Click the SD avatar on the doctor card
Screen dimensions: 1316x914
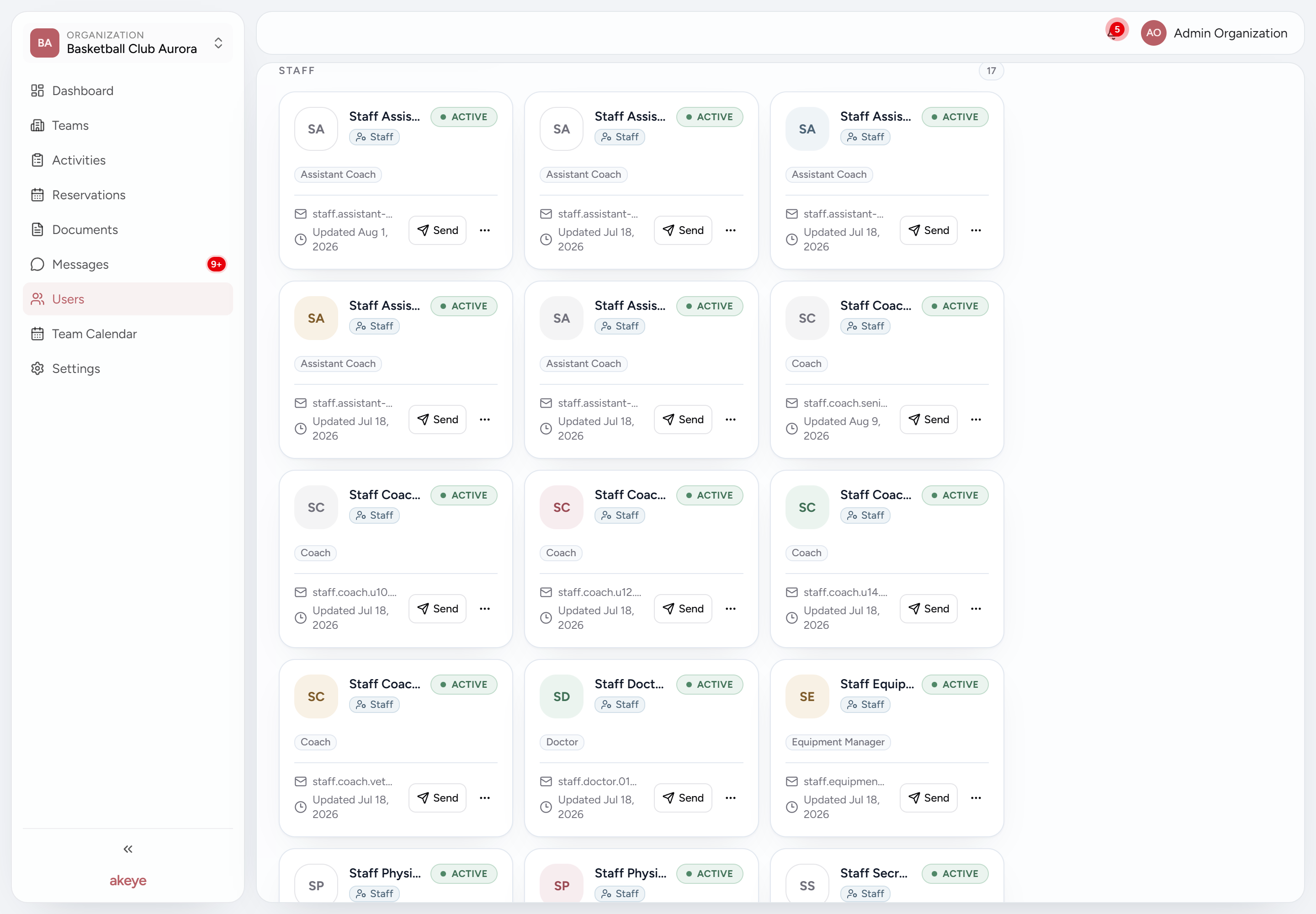(561, 696)
